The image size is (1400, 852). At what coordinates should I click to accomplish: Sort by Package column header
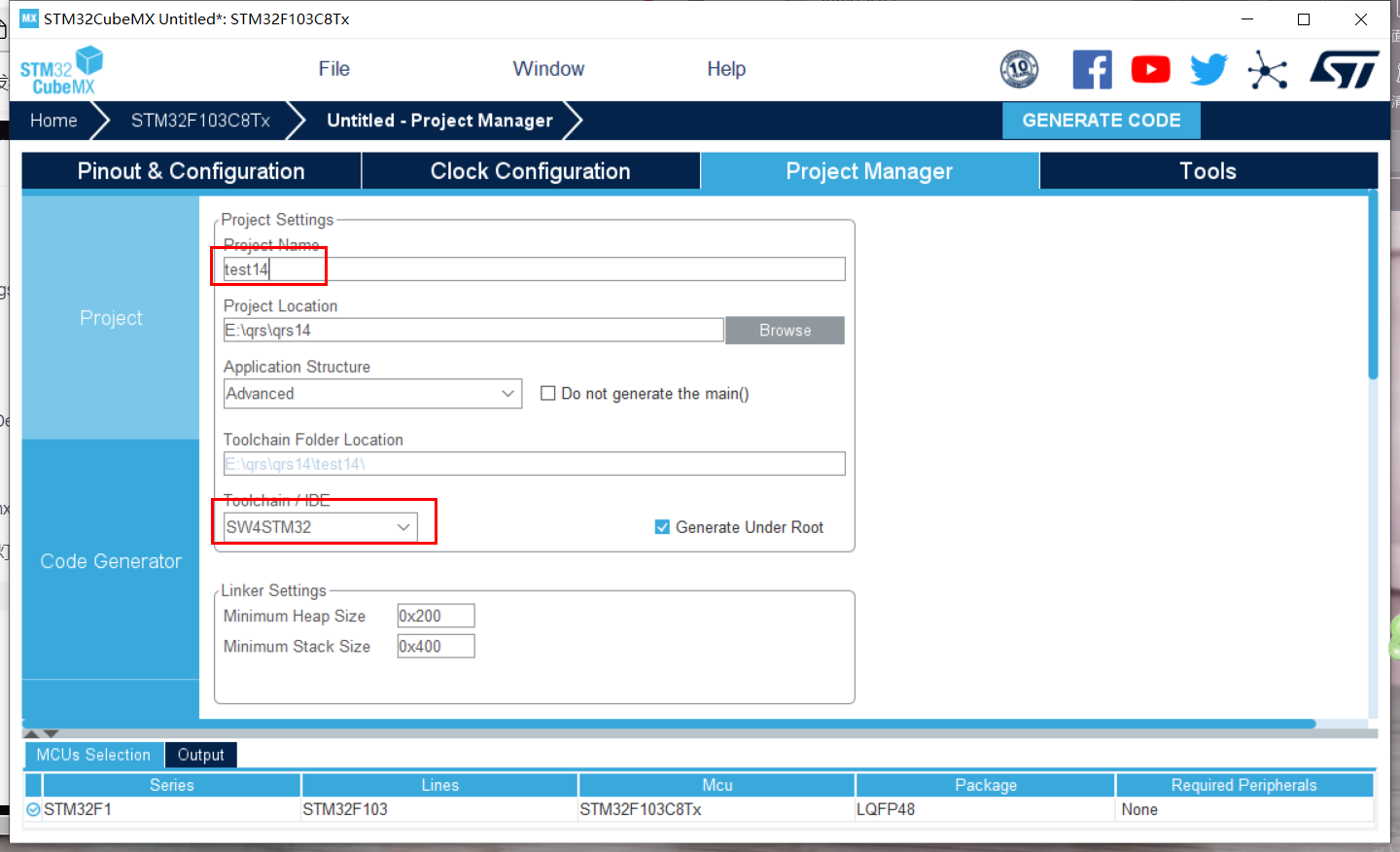[985, 785]
